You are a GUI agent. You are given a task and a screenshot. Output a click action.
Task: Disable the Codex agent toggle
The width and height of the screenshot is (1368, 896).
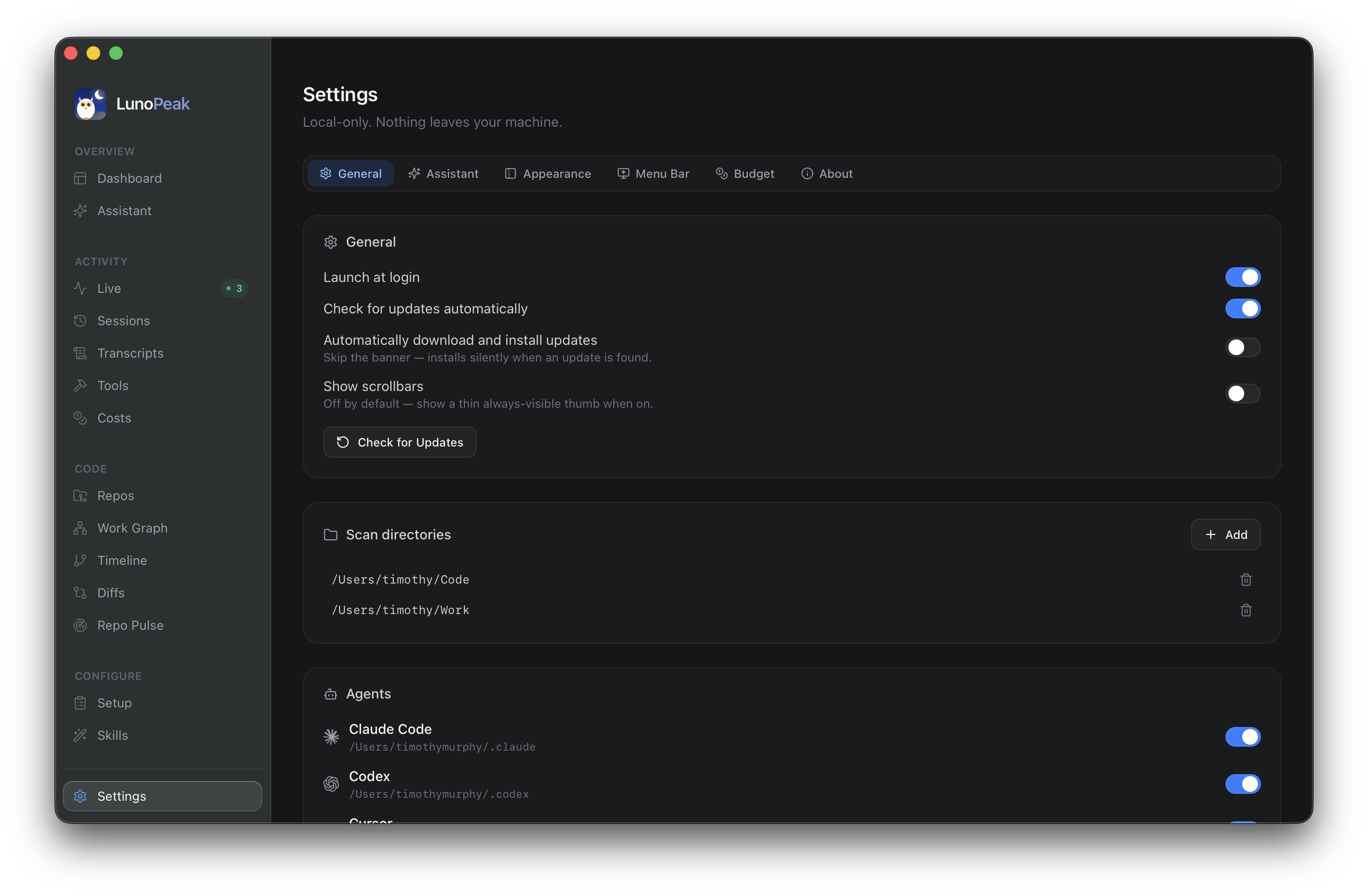[x=1243, y=784]
